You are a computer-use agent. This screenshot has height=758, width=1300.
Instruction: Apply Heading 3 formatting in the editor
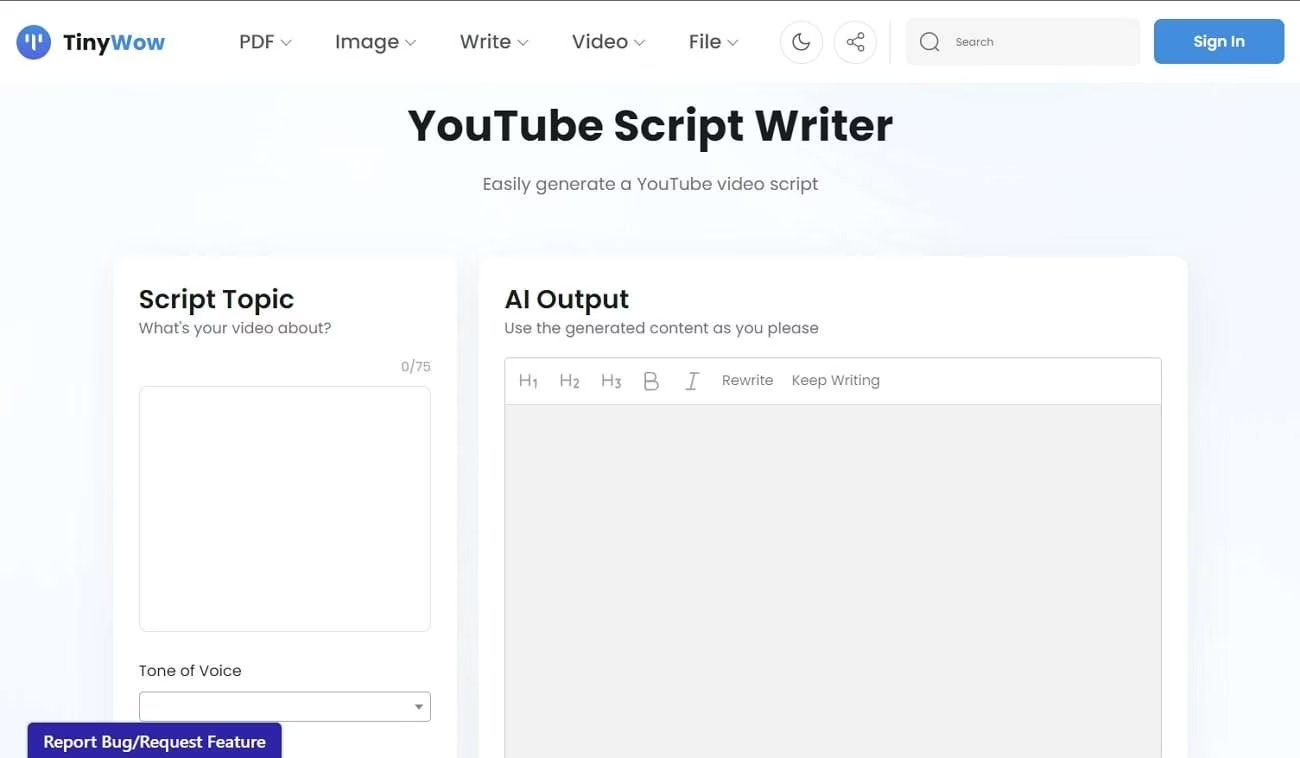point(611,381)
